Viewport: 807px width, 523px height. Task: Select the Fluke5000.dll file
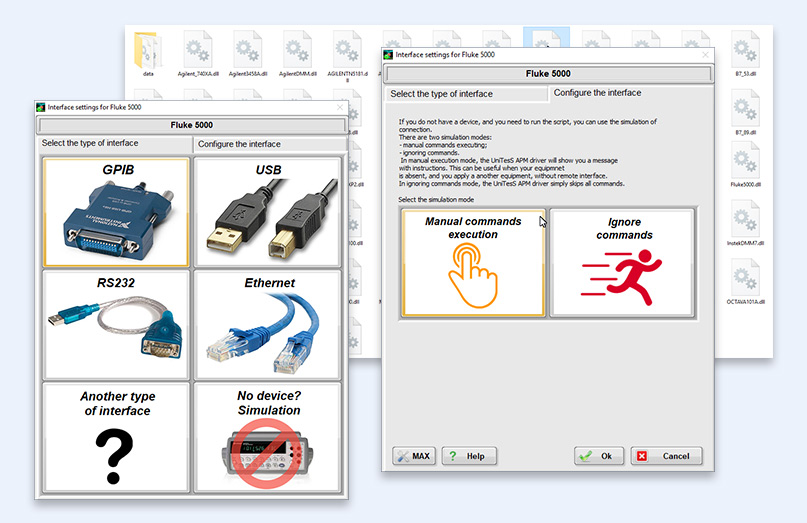coord(746,165)
